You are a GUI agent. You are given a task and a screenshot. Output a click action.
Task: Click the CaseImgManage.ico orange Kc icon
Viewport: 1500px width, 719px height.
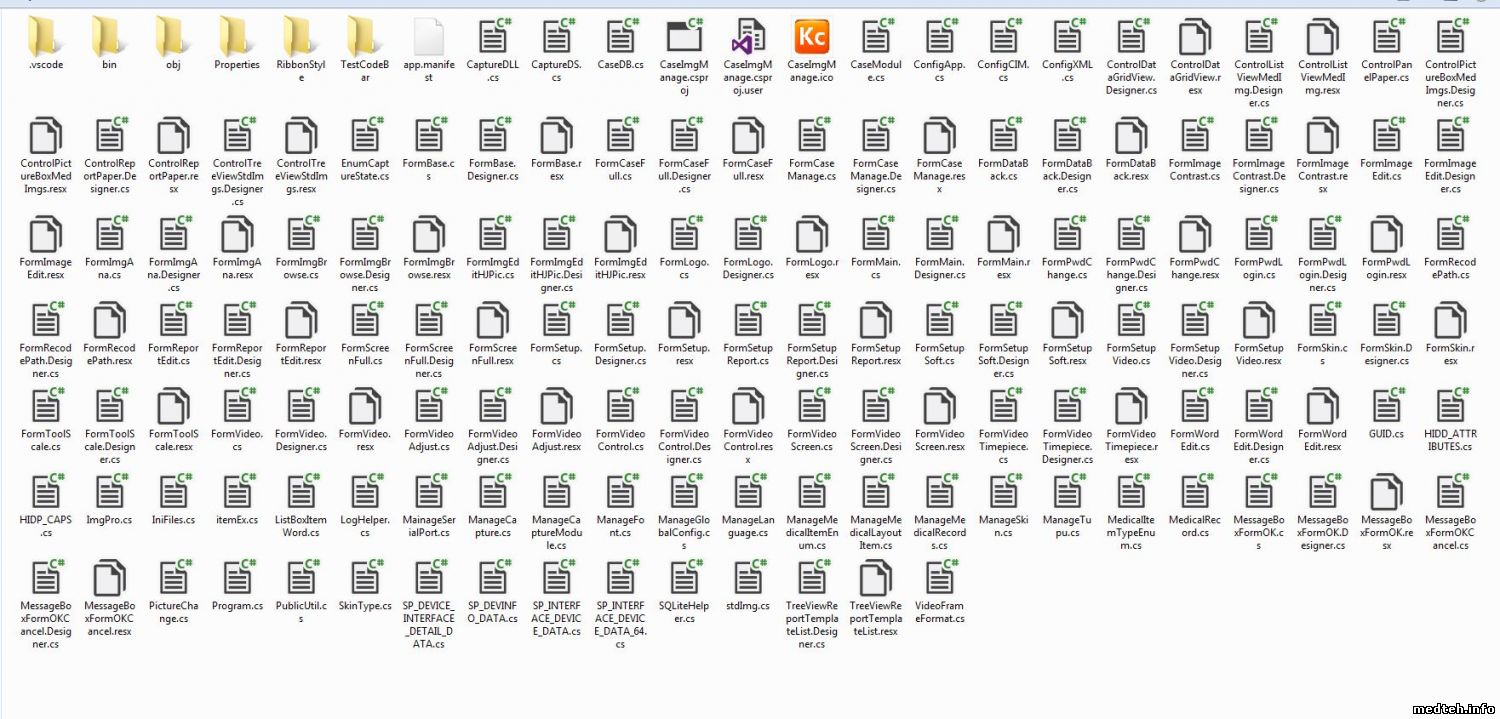tap(811, 38)
